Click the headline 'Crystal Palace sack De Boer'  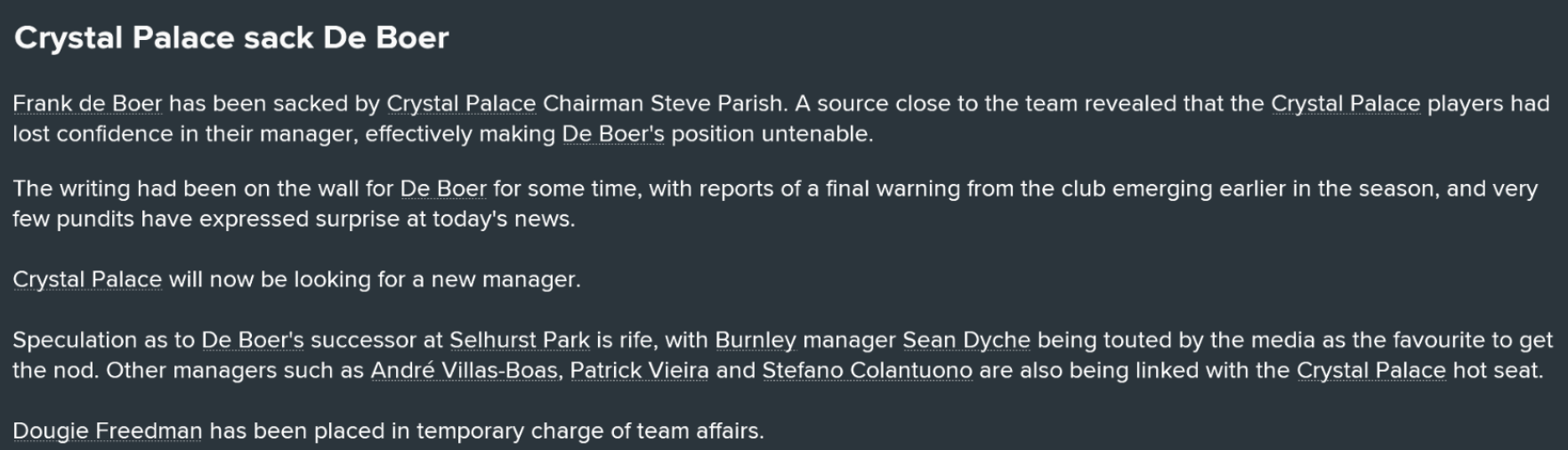(x=231, y=38)
